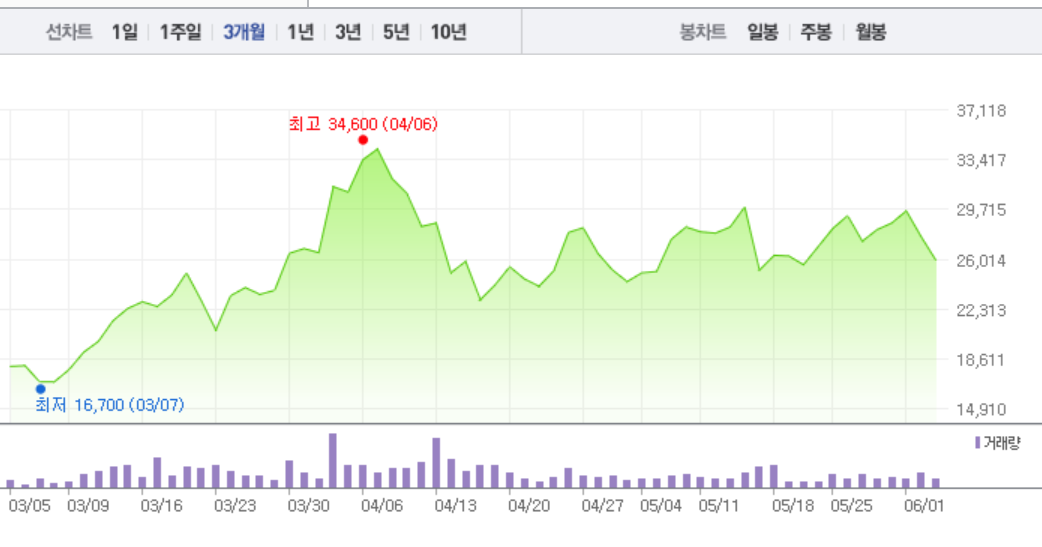Click the 03/05 date axis label
Viewport: 1042px width, 547px height.
pos(30,506)
